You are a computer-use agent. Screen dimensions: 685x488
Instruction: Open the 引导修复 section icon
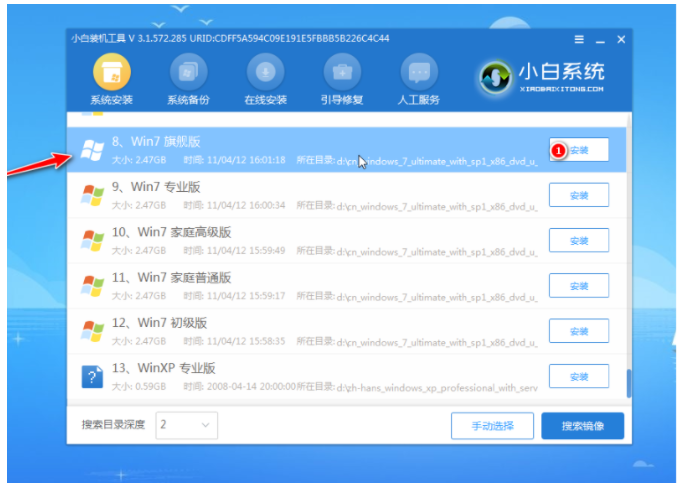(x=342, y=72)
